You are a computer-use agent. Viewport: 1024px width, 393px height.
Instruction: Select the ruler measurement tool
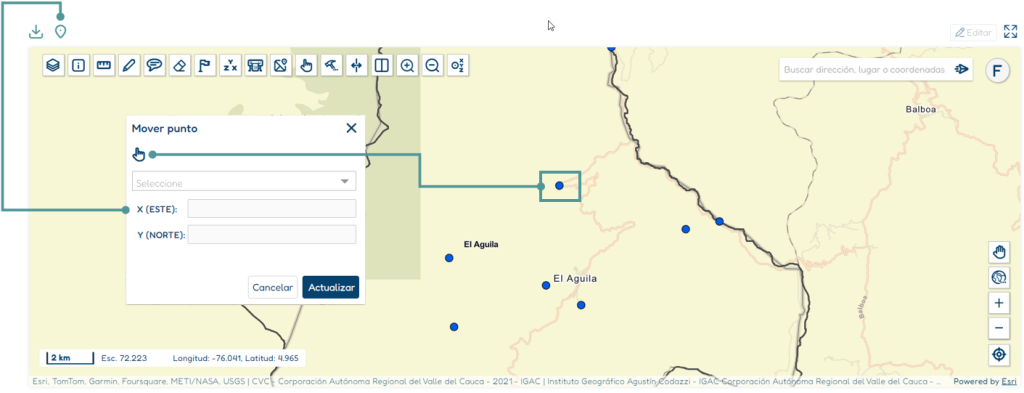103,65
